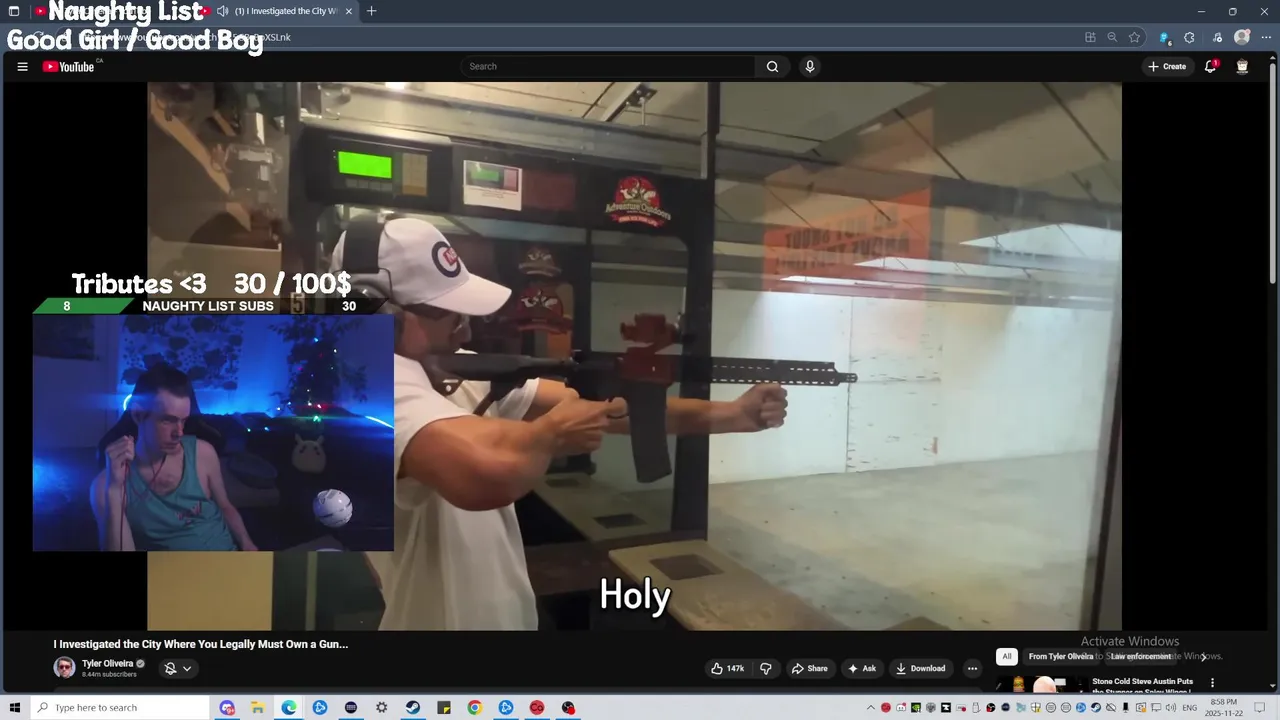Open the Stone Cold Steve Austin recommended video

tap(1142, 686)
